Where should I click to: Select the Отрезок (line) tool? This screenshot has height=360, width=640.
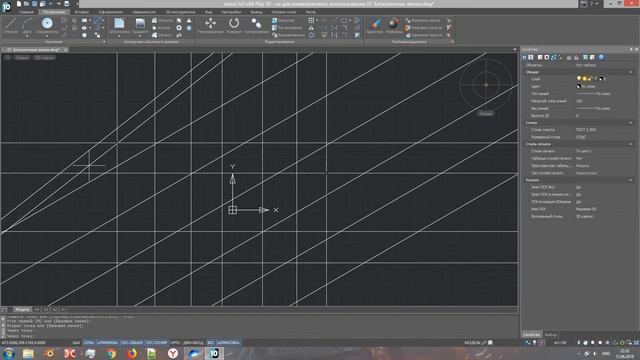pyautogui.click(x=11, y=24)
